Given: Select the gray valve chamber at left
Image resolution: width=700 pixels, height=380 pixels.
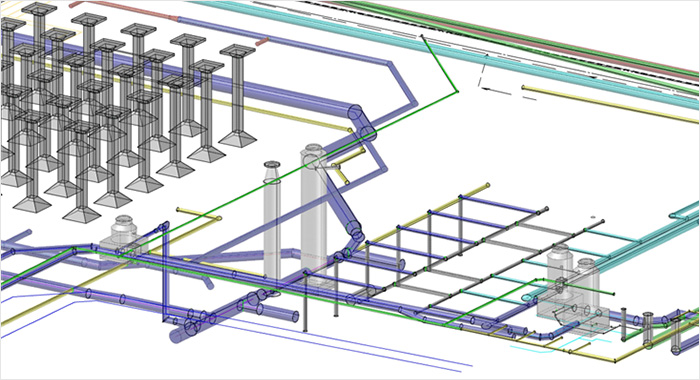Looking at the screenshot, I should point(124,239).
